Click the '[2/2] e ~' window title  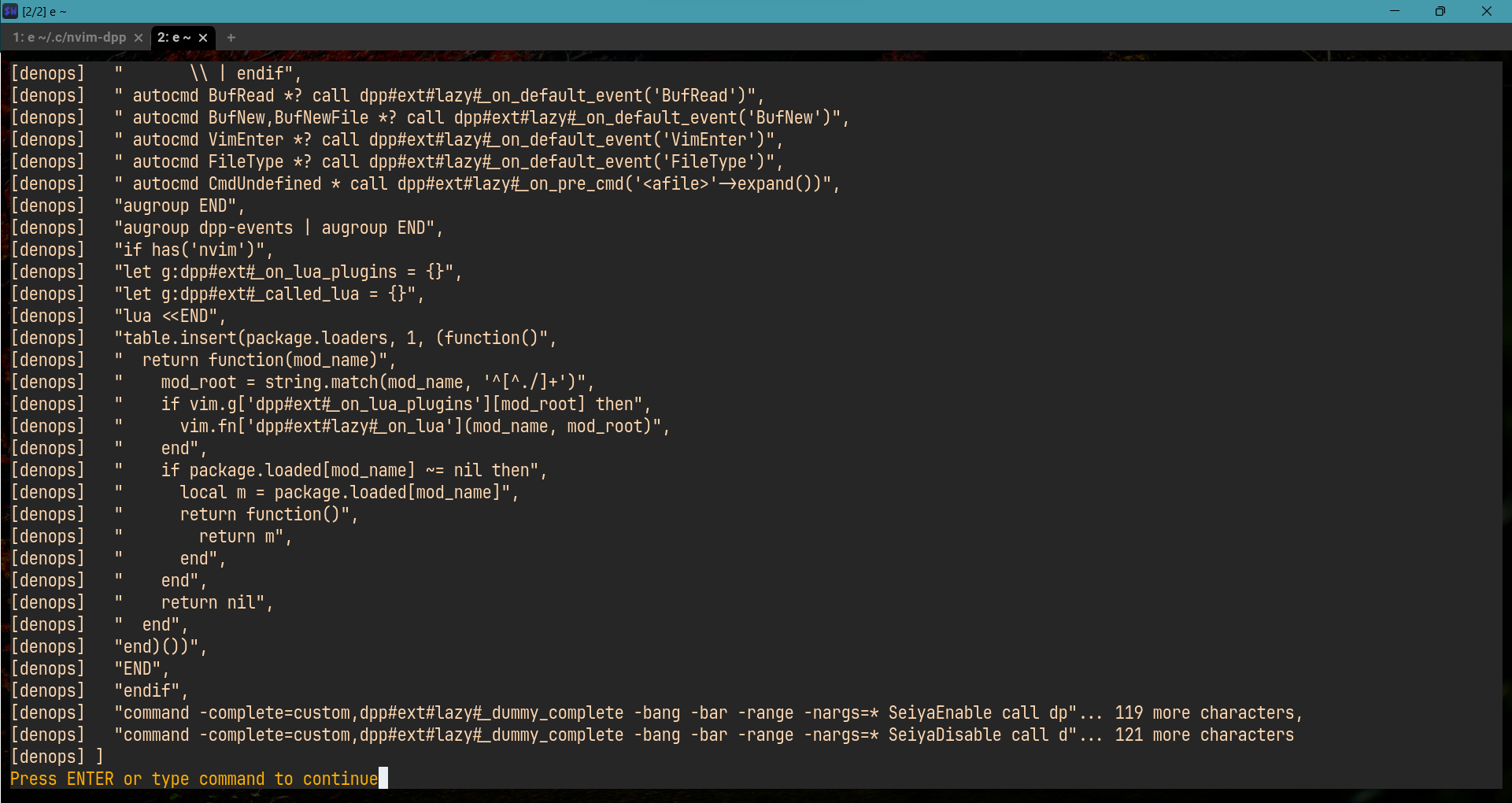tap(45, 12)
